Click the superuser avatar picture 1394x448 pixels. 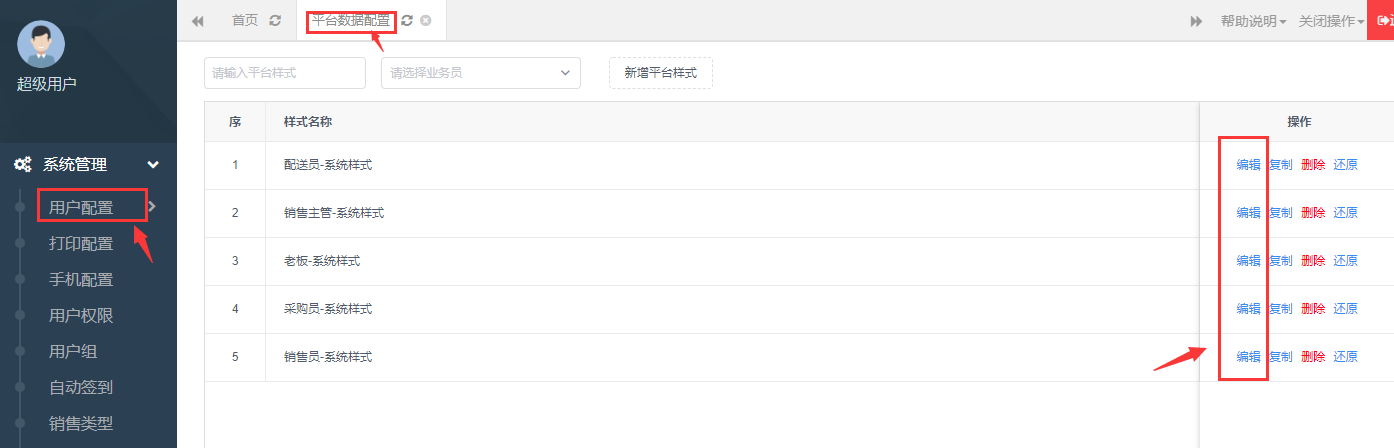pos(41,44)
